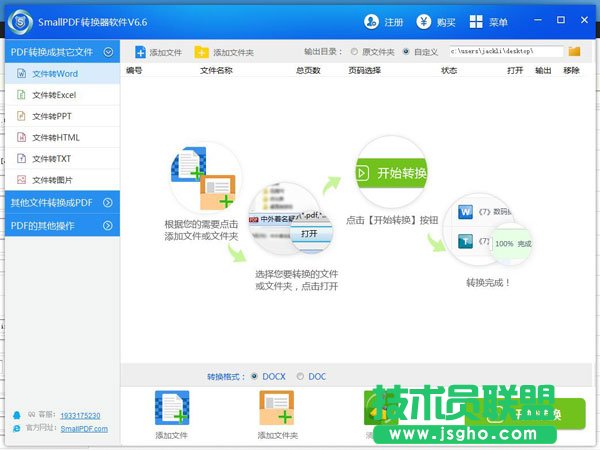Click the 文件名称 column header
Viewport: 600px width, 450px height.
pyautogui.click(x=216, y=70)
